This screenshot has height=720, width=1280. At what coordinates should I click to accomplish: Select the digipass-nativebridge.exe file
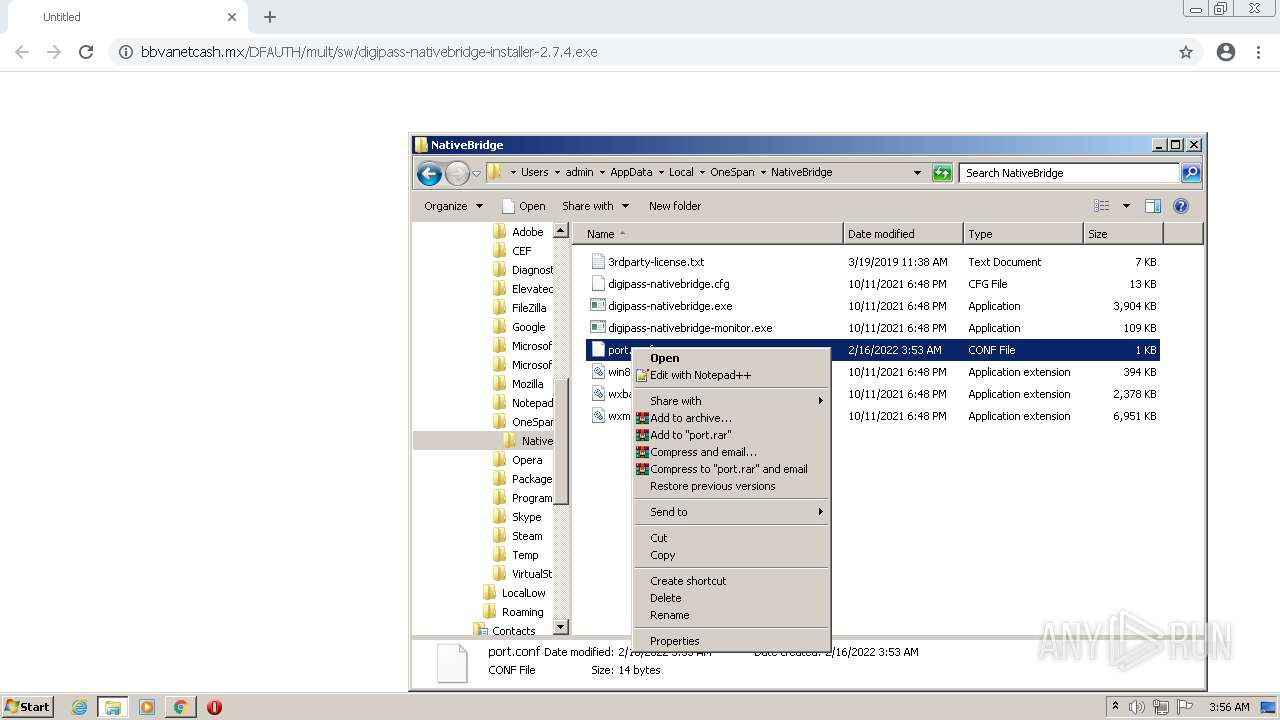(x=670, y=306)
